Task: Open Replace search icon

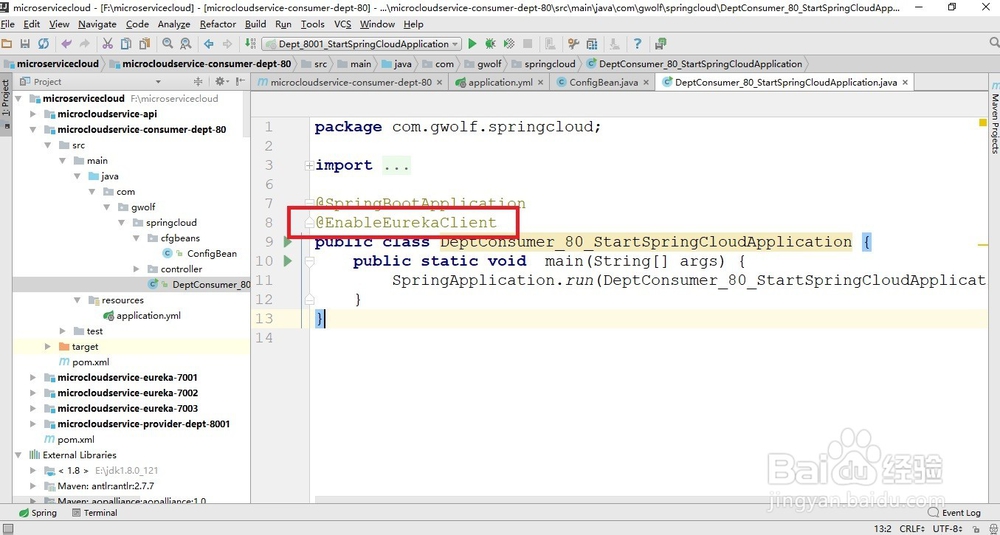Action: click(186, 44)
